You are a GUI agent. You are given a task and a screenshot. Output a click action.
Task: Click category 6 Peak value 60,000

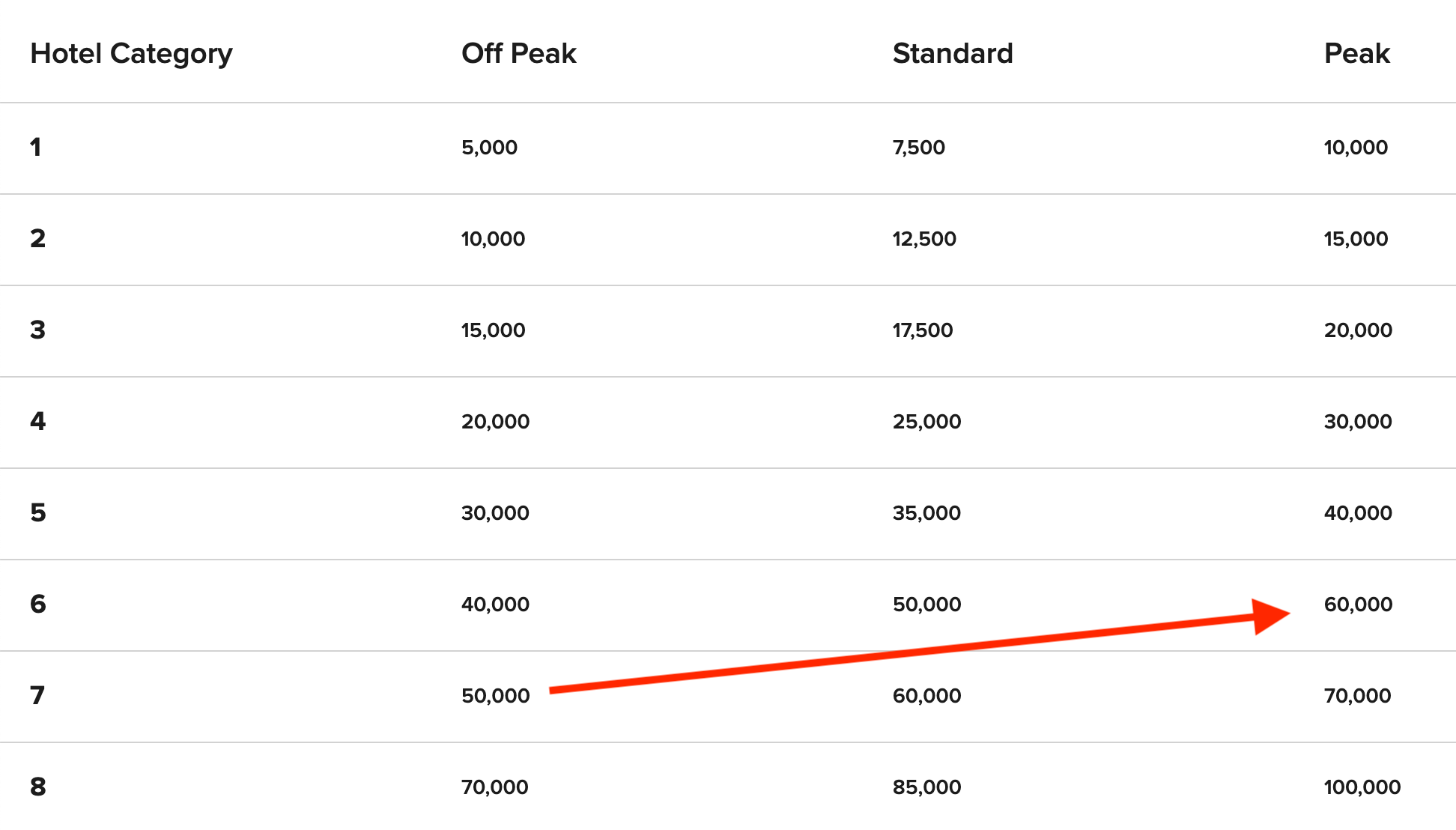pyautogui.click(x=1358, y=605)
